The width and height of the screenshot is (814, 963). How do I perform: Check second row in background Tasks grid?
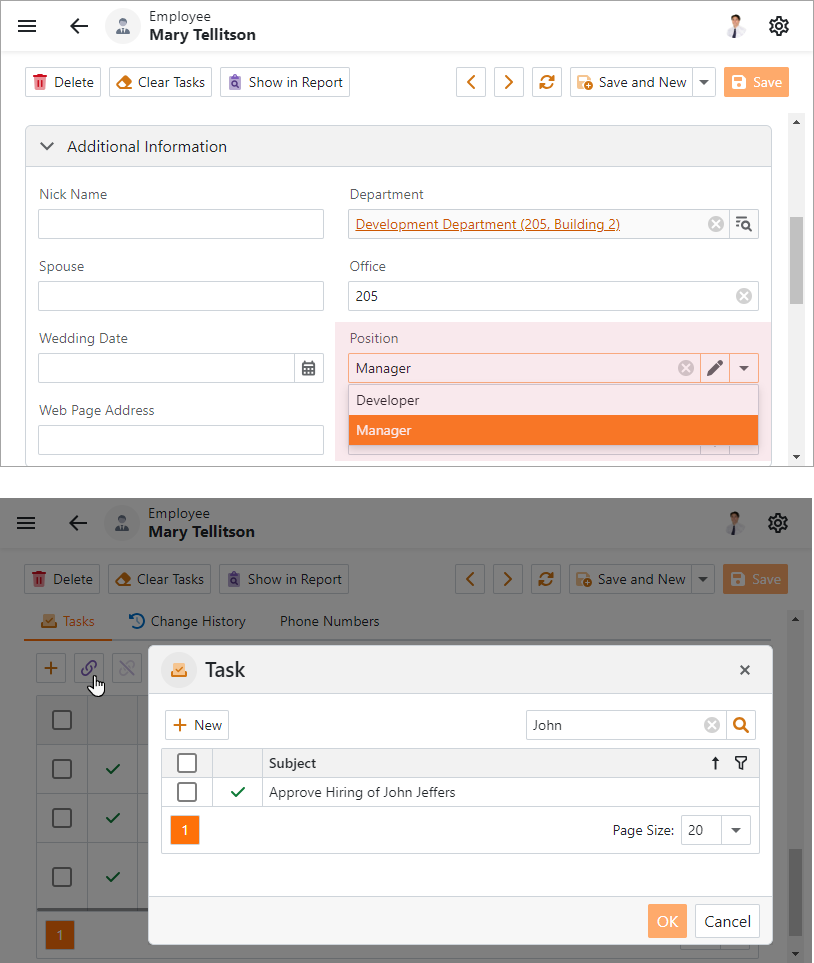tap(61, 818)
